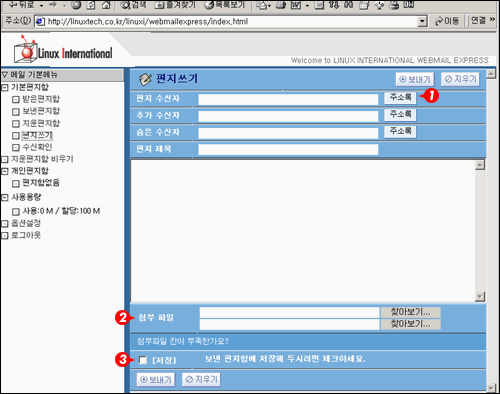
Task: Select 편지함없음 under personal mailboxes
Action: (41, 183)
